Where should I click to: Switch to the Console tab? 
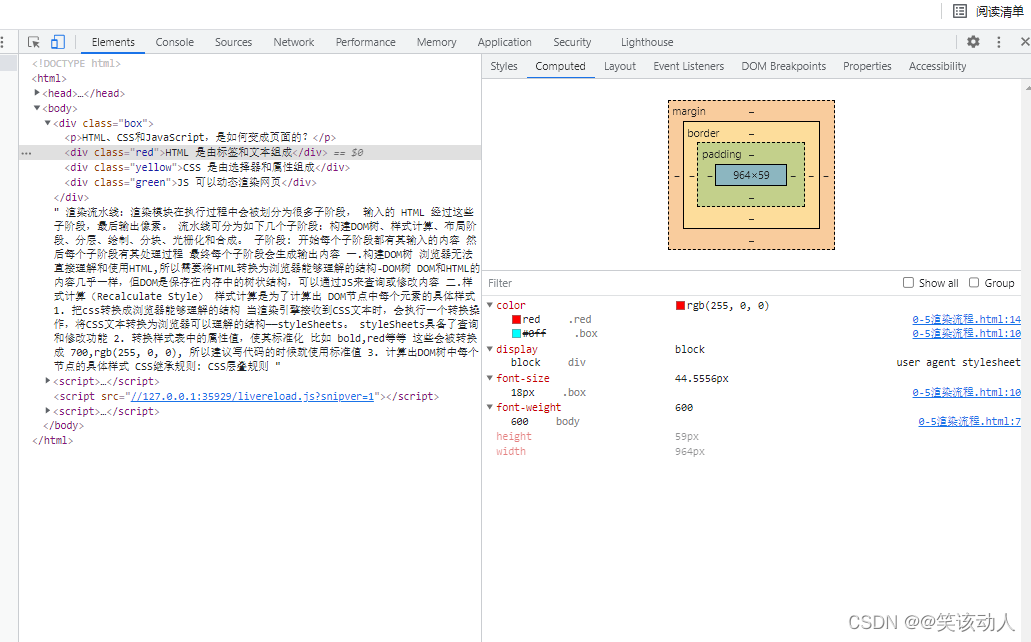pyautogui.click(x=174, y=42)
